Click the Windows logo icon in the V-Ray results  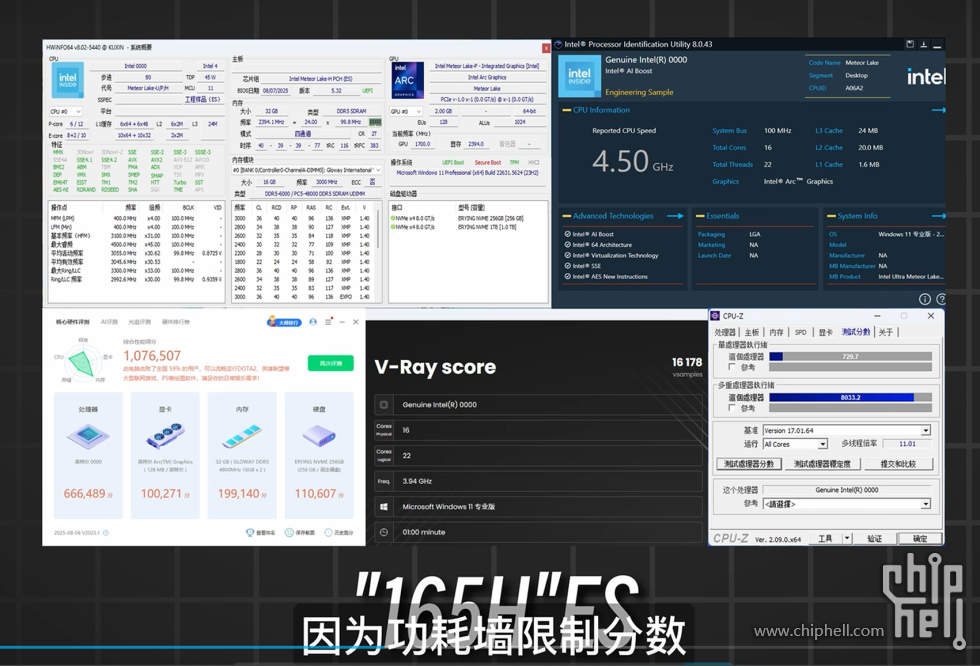(384, 507)
